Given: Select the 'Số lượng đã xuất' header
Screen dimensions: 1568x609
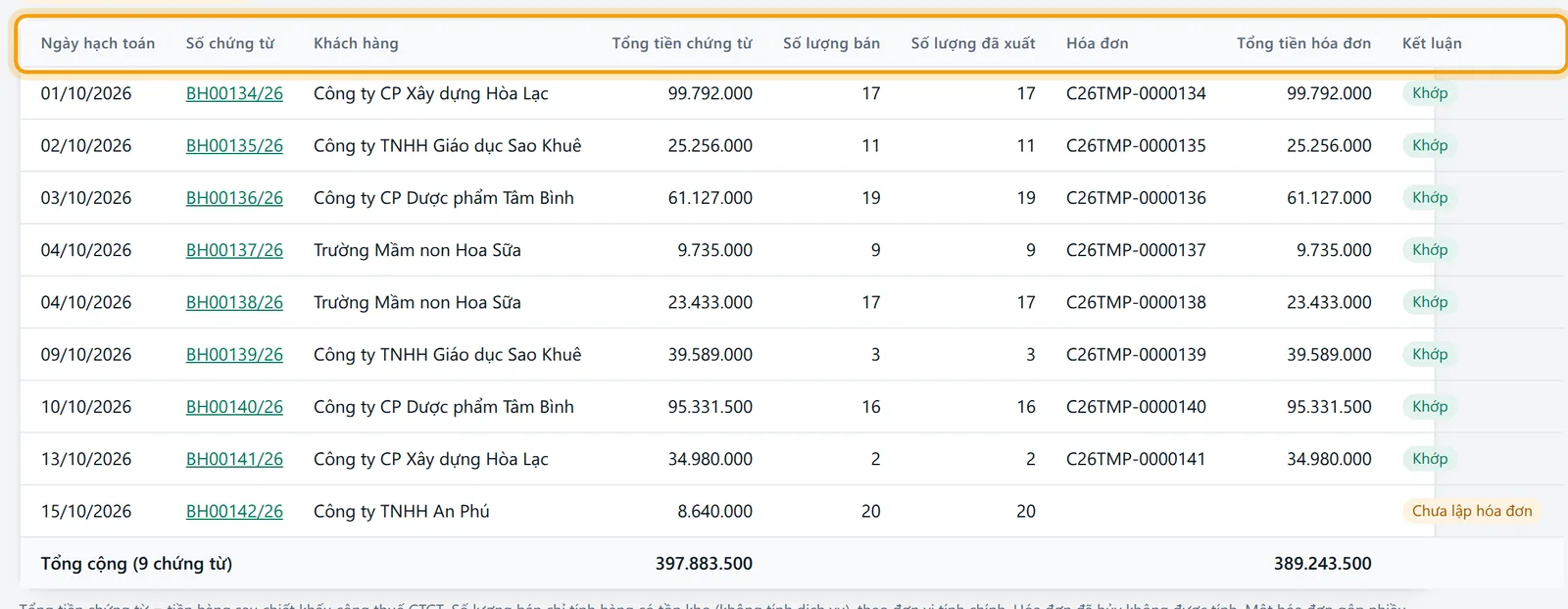Looking at the screenshot, I should click(973, 43).
